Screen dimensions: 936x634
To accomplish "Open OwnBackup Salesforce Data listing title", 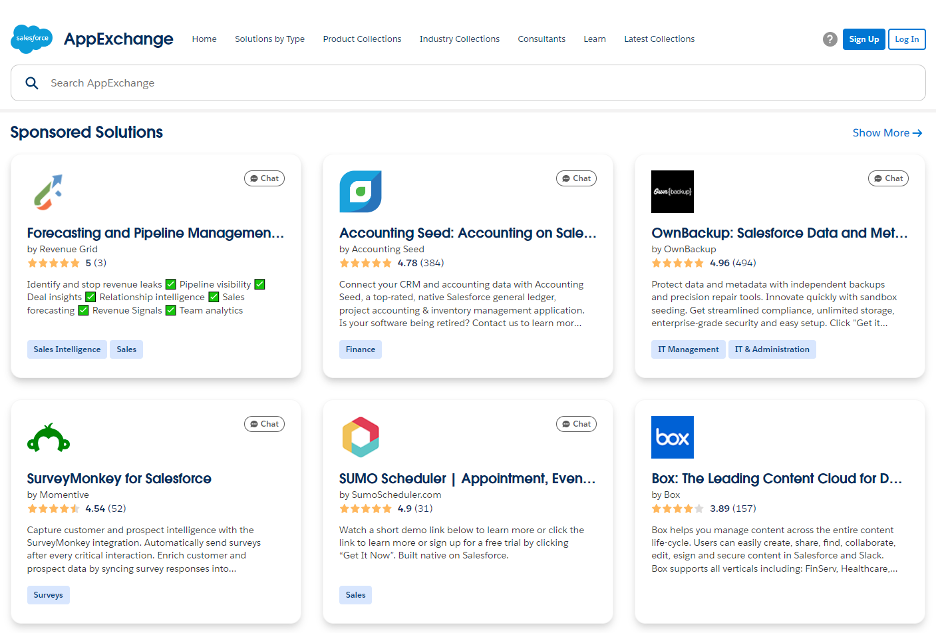I will coord(780,233).
